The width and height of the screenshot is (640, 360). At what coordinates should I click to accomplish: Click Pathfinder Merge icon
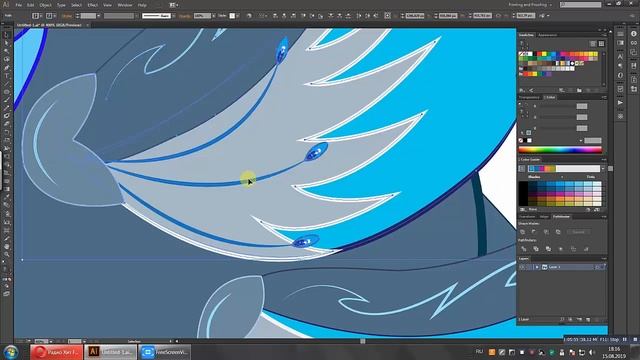tap(548, 249)
